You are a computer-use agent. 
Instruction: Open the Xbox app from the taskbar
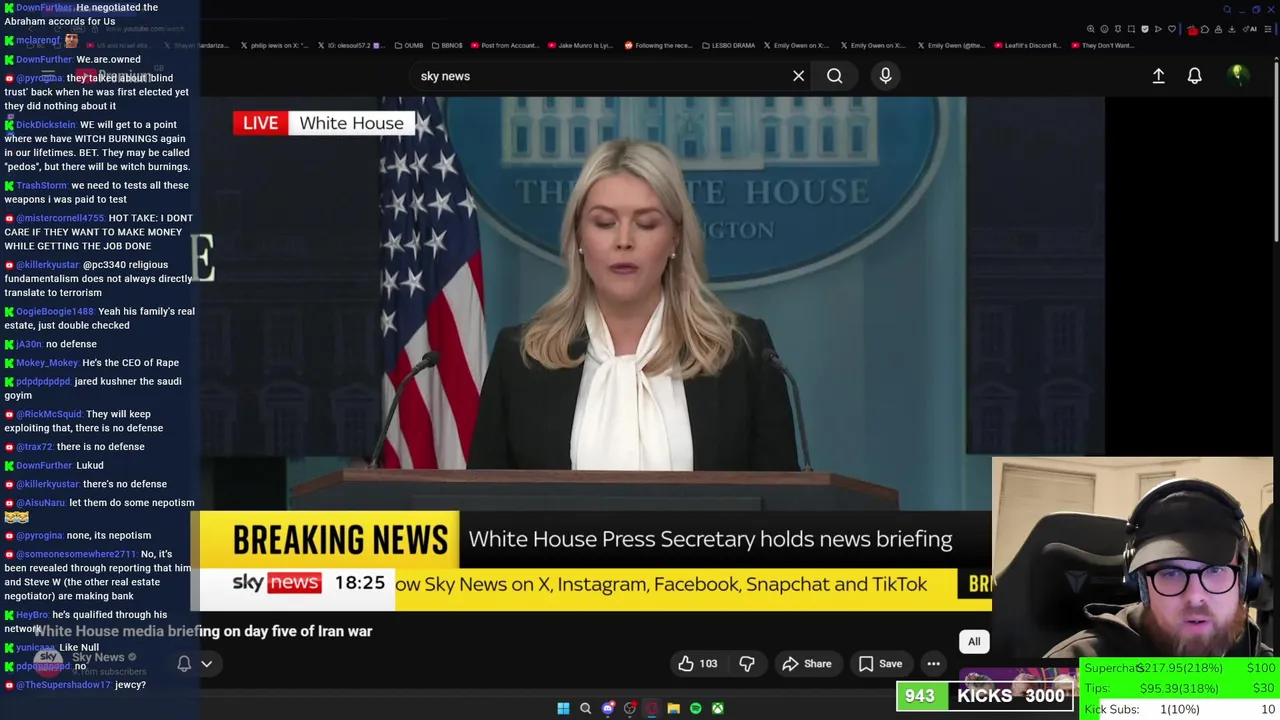point(717,708)
